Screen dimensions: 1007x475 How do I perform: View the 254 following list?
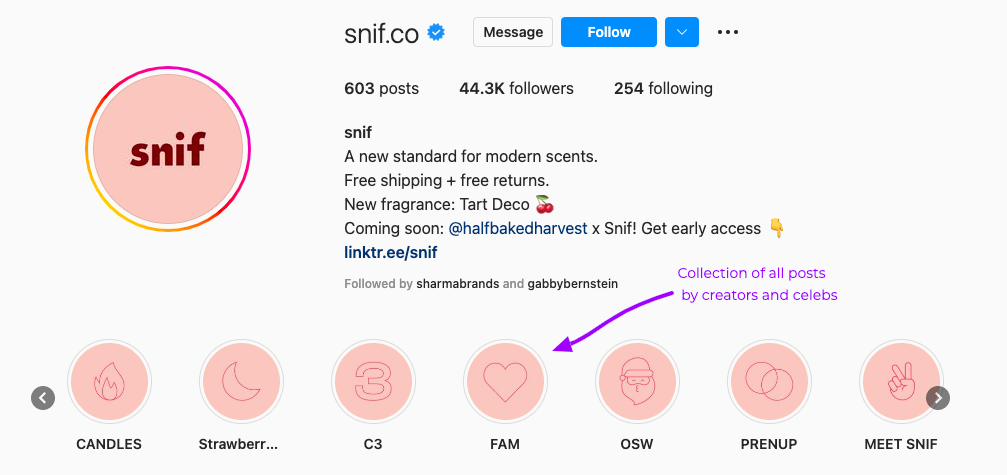[x=663, y=89]
